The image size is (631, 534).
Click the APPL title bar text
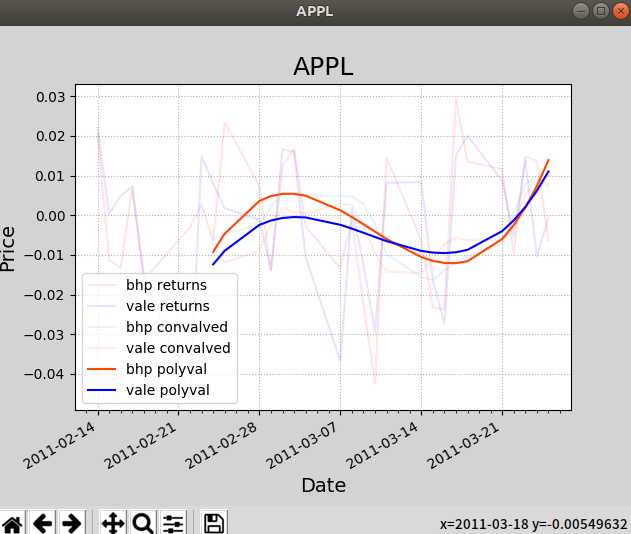(x=315, y=11)
